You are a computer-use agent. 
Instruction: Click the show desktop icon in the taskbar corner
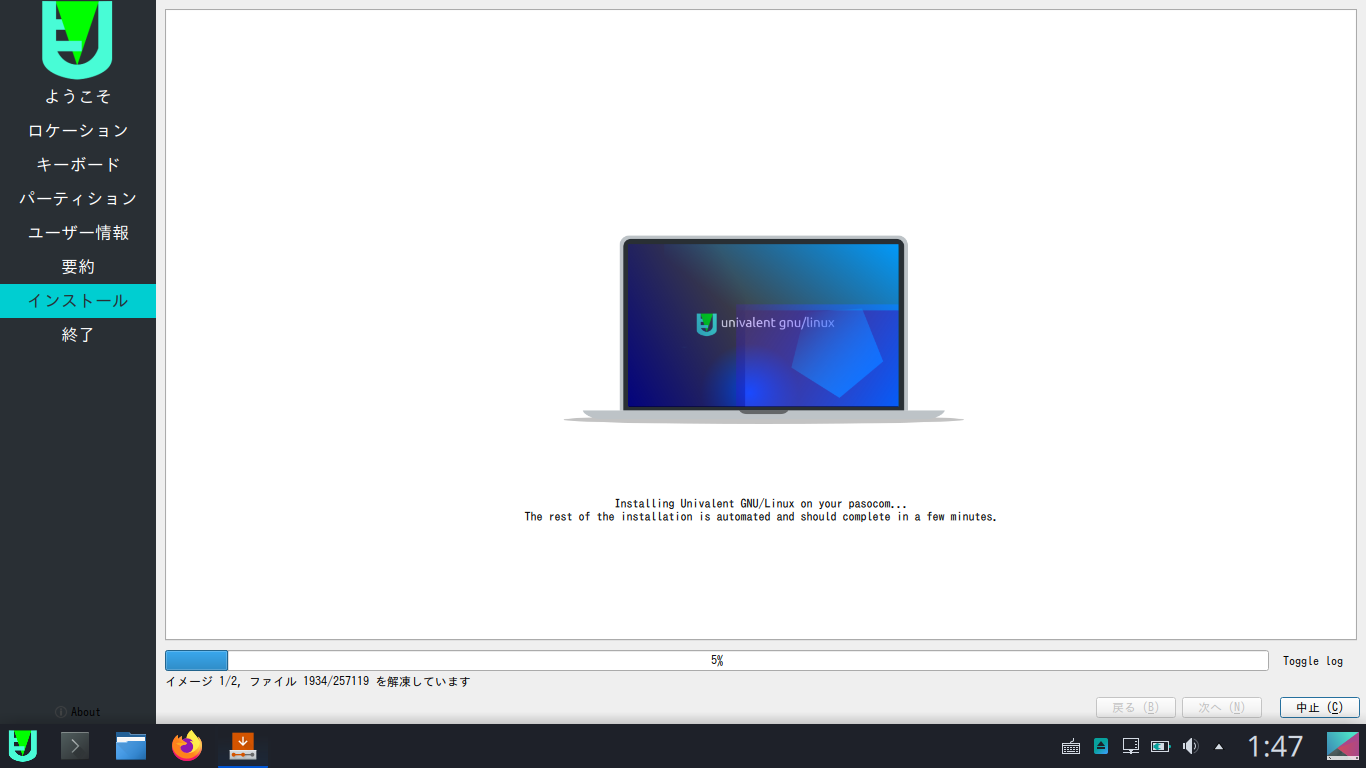click(x=1343, y=746)
